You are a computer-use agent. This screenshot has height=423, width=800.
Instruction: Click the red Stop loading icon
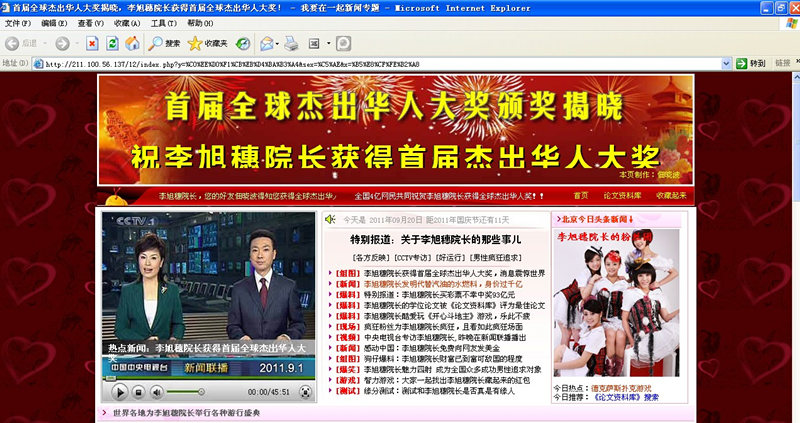[x=92, y=43]
